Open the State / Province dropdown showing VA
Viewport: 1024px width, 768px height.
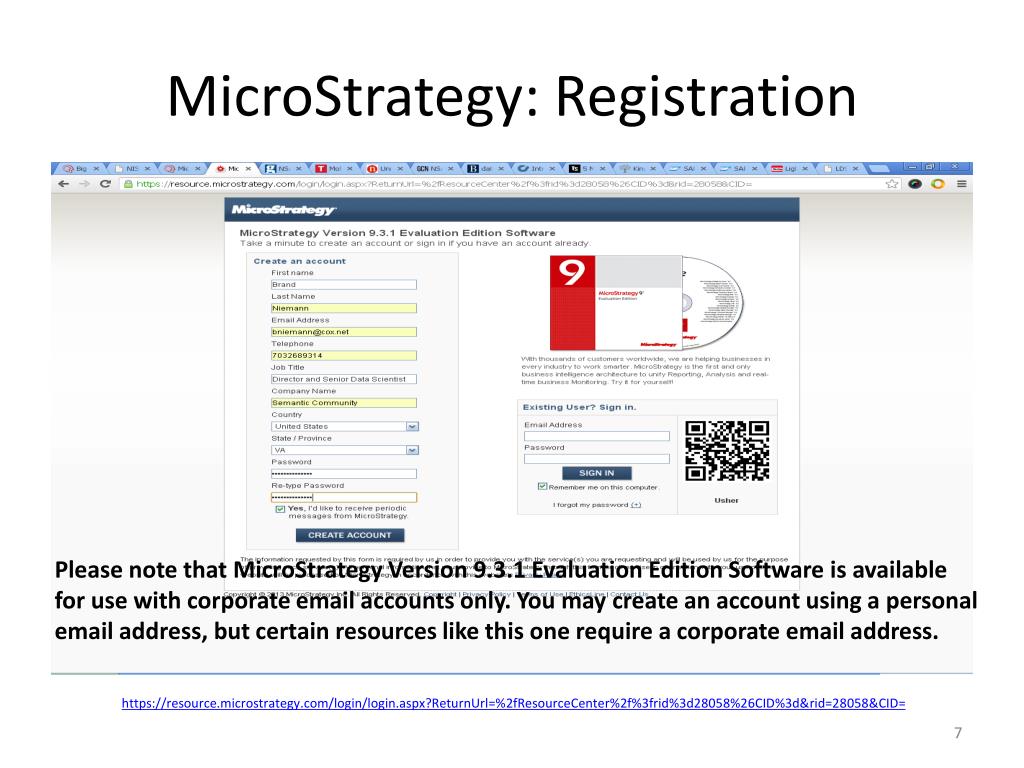tap(345, 450)
